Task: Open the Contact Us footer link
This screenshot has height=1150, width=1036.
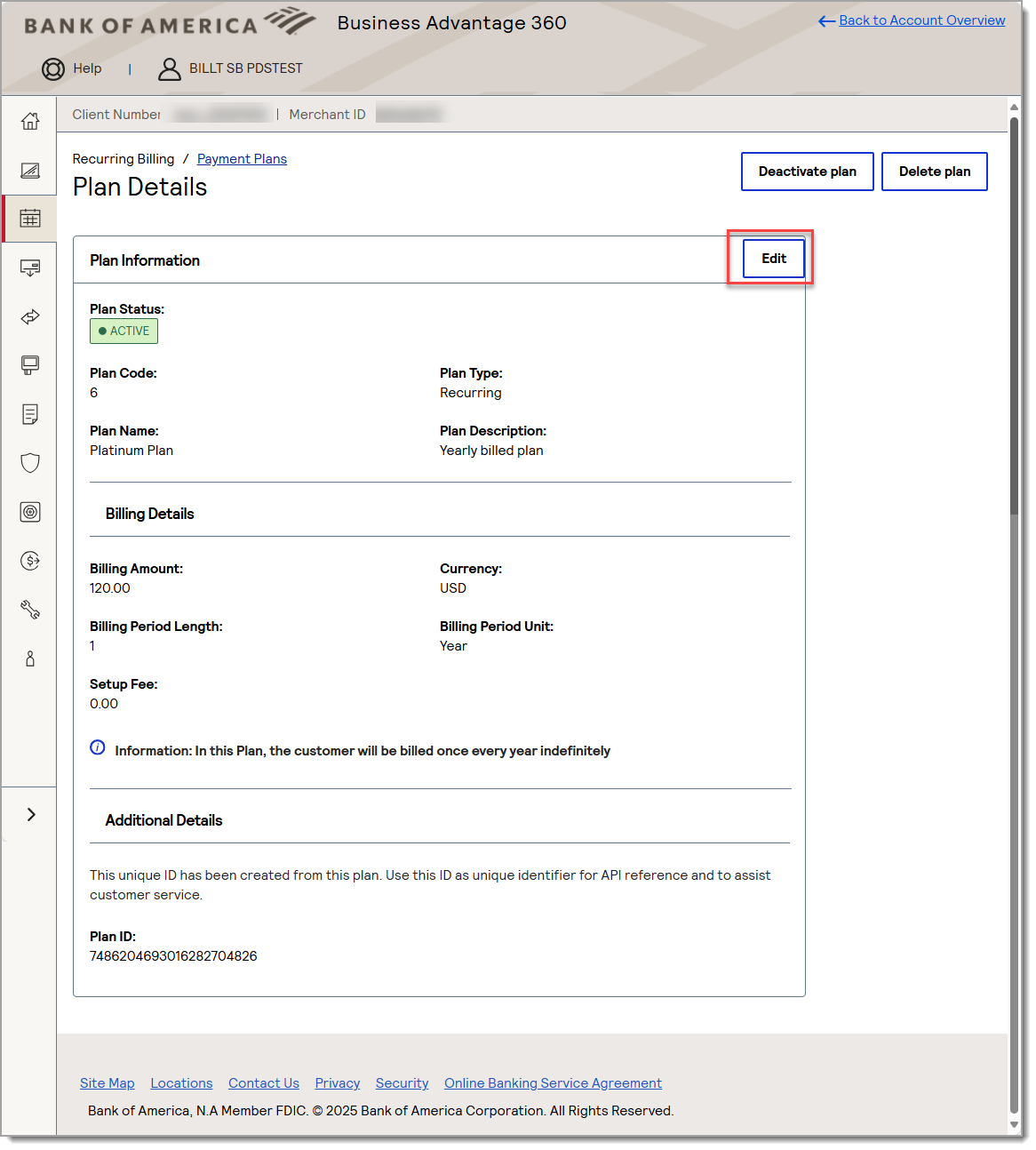Action: 264,1083
